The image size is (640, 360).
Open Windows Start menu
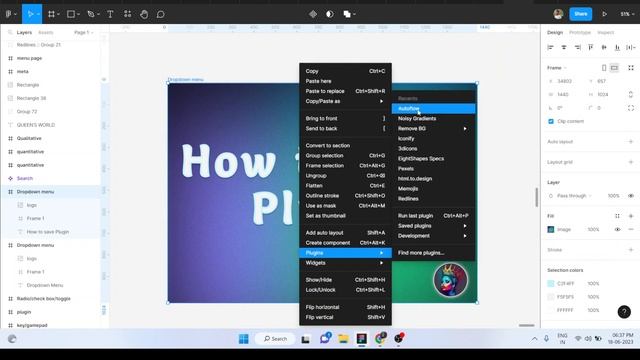[x=244, y=339]
